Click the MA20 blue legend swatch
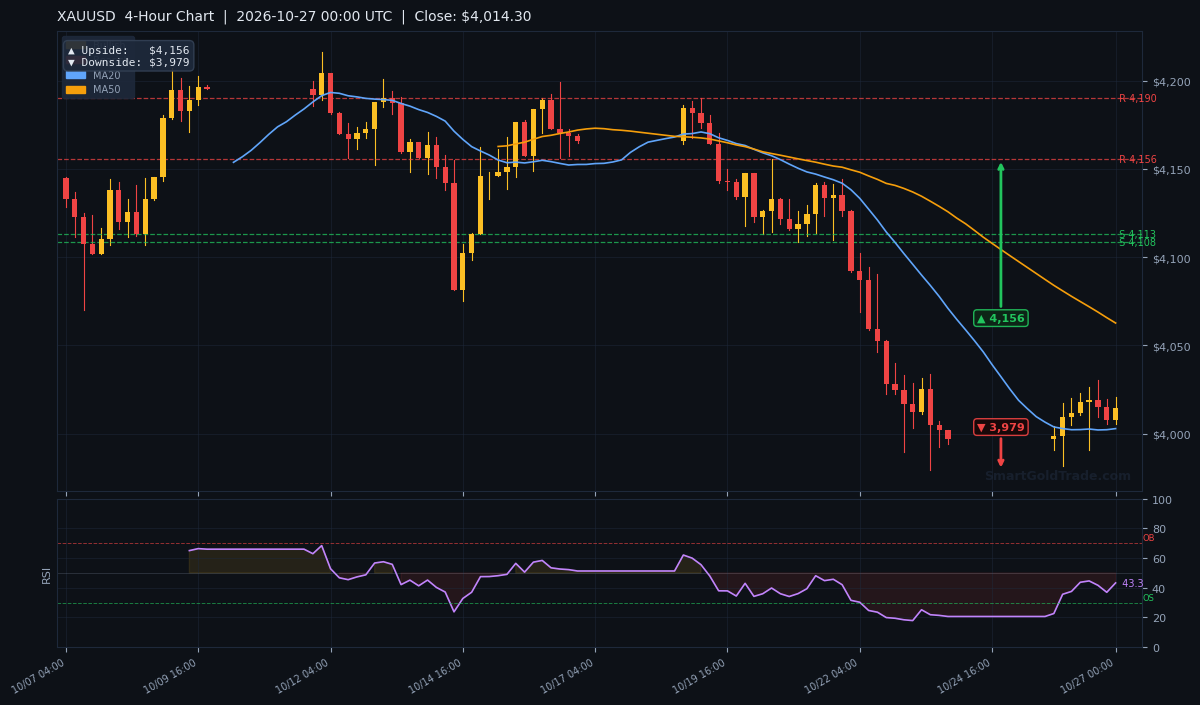 click(x=76, y=75)
